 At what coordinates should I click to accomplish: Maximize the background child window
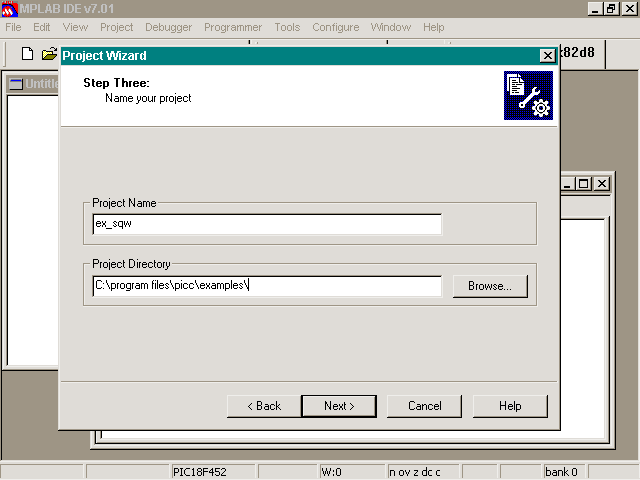coord(585,183)
